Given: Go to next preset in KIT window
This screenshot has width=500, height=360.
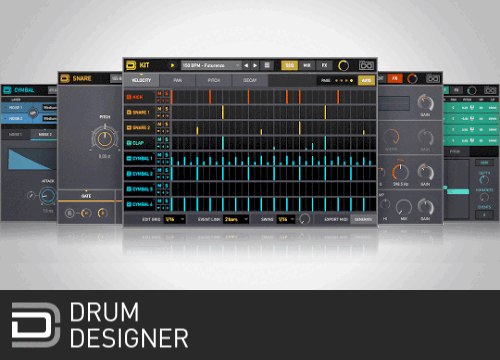Looking at the screenshot, I should 255,65.
